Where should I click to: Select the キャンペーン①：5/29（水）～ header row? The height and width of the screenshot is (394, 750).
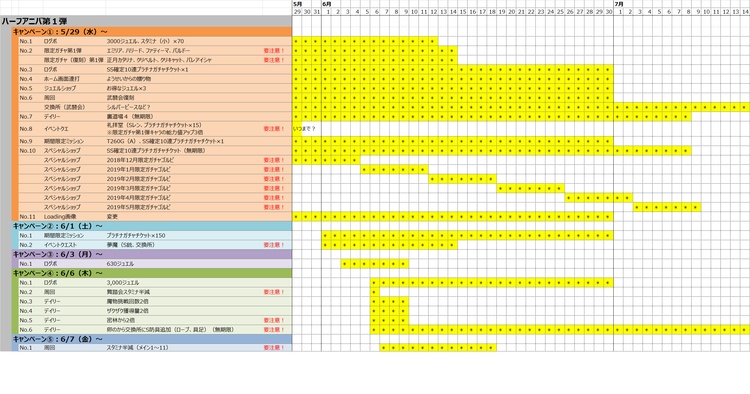(x=152, y=32)
